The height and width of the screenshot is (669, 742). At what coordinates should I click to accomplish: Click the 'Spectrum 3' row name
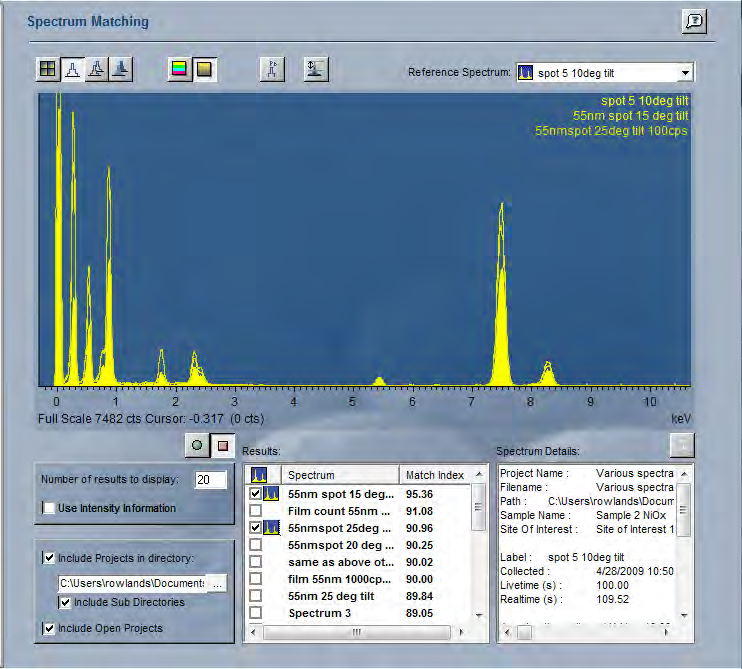pyautogui.click(x=319, y=613)
